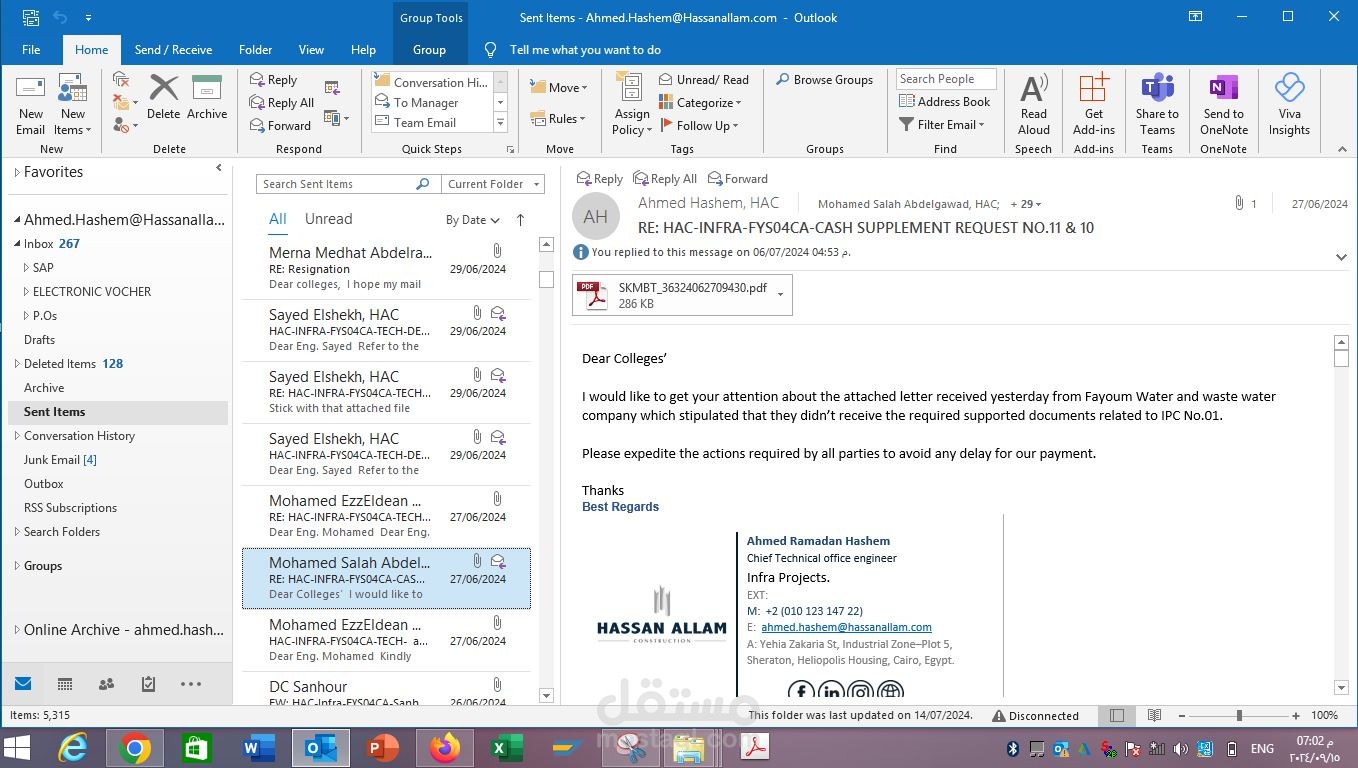1358x768 pixels.
Task: Open the Filter Email dropdown
Action: 942,125
